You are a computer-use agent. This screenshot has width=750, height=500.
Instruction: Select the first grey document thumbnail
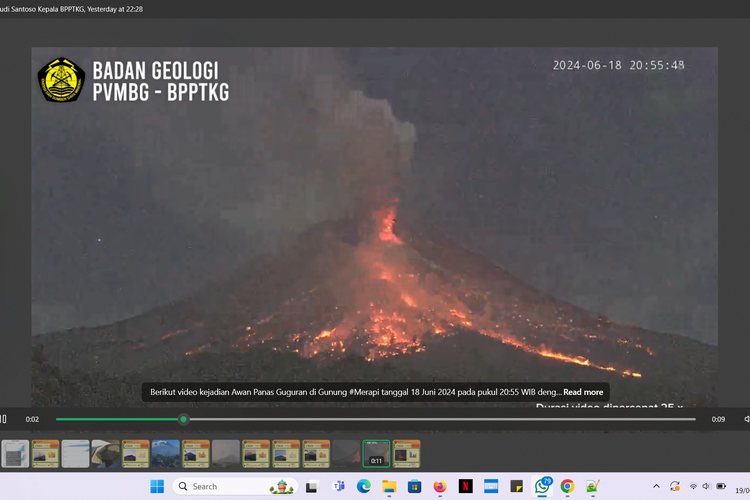click(15, 454)
